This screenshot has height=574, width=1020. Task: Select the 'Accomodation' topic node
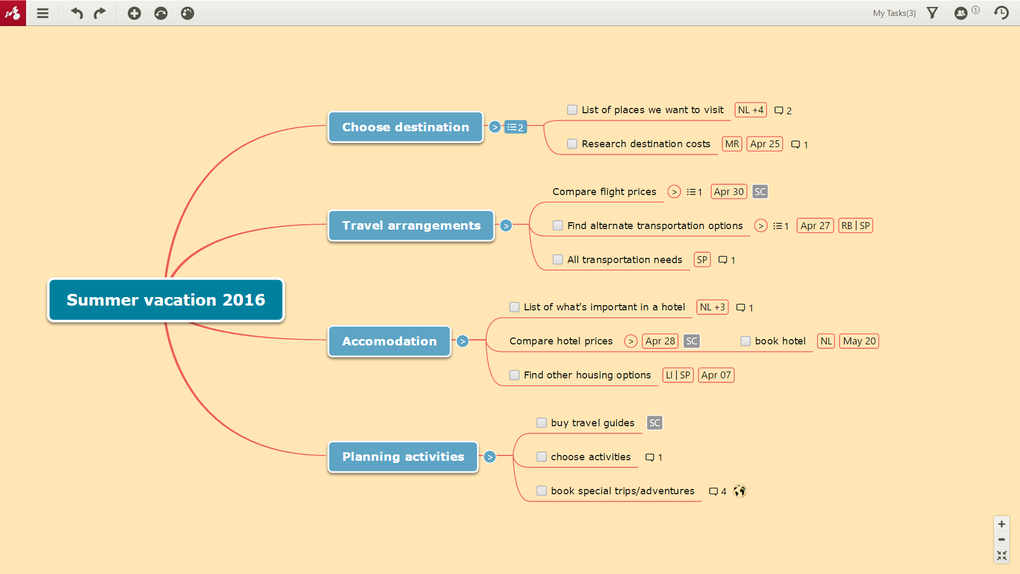pos(389,341)
